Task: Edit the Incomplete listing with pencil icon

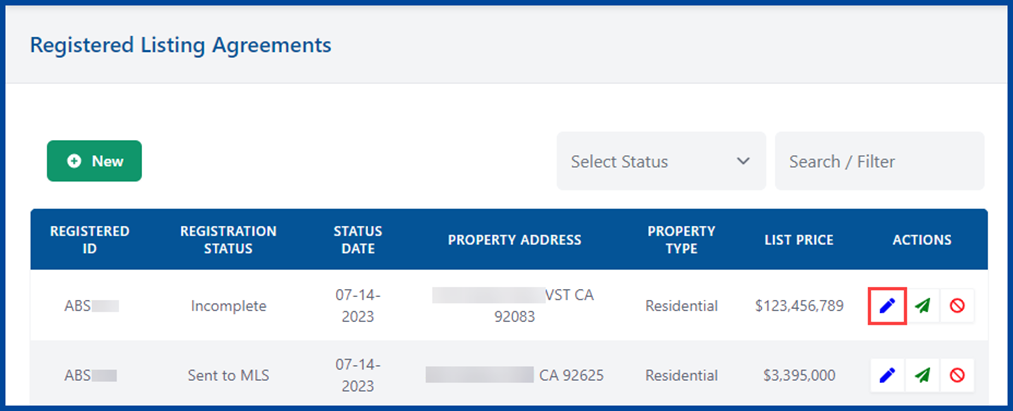Action: tap(886, 306)
